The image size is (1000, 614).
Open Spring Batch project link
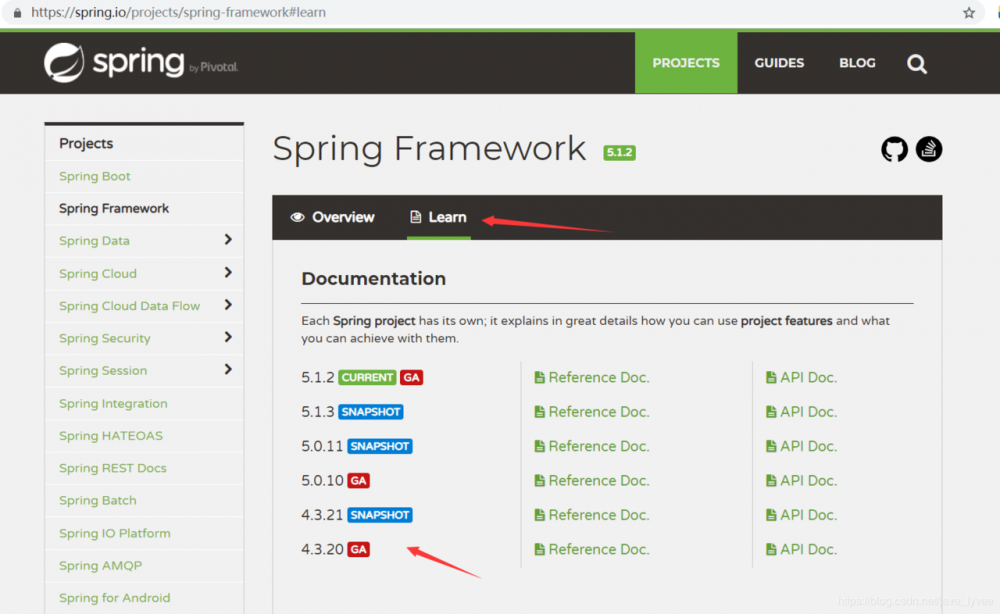coord(98,501)
